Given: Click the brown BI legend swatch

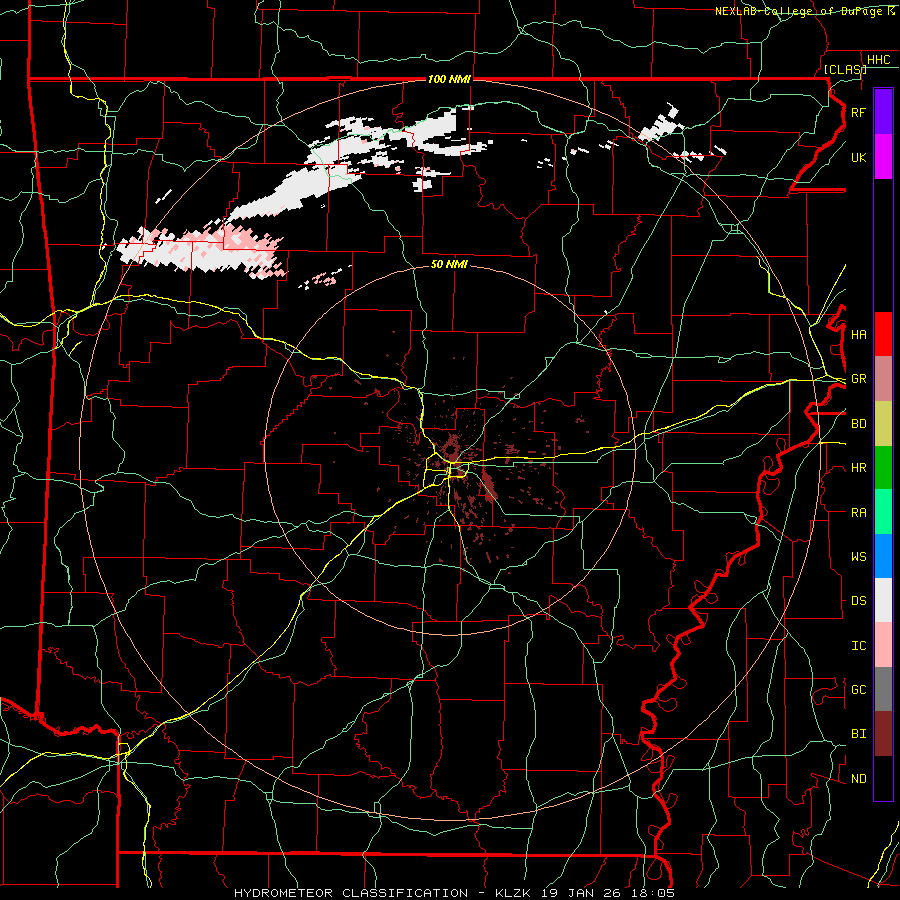Looking at the screenshot, I should click(x=883, y=734).
